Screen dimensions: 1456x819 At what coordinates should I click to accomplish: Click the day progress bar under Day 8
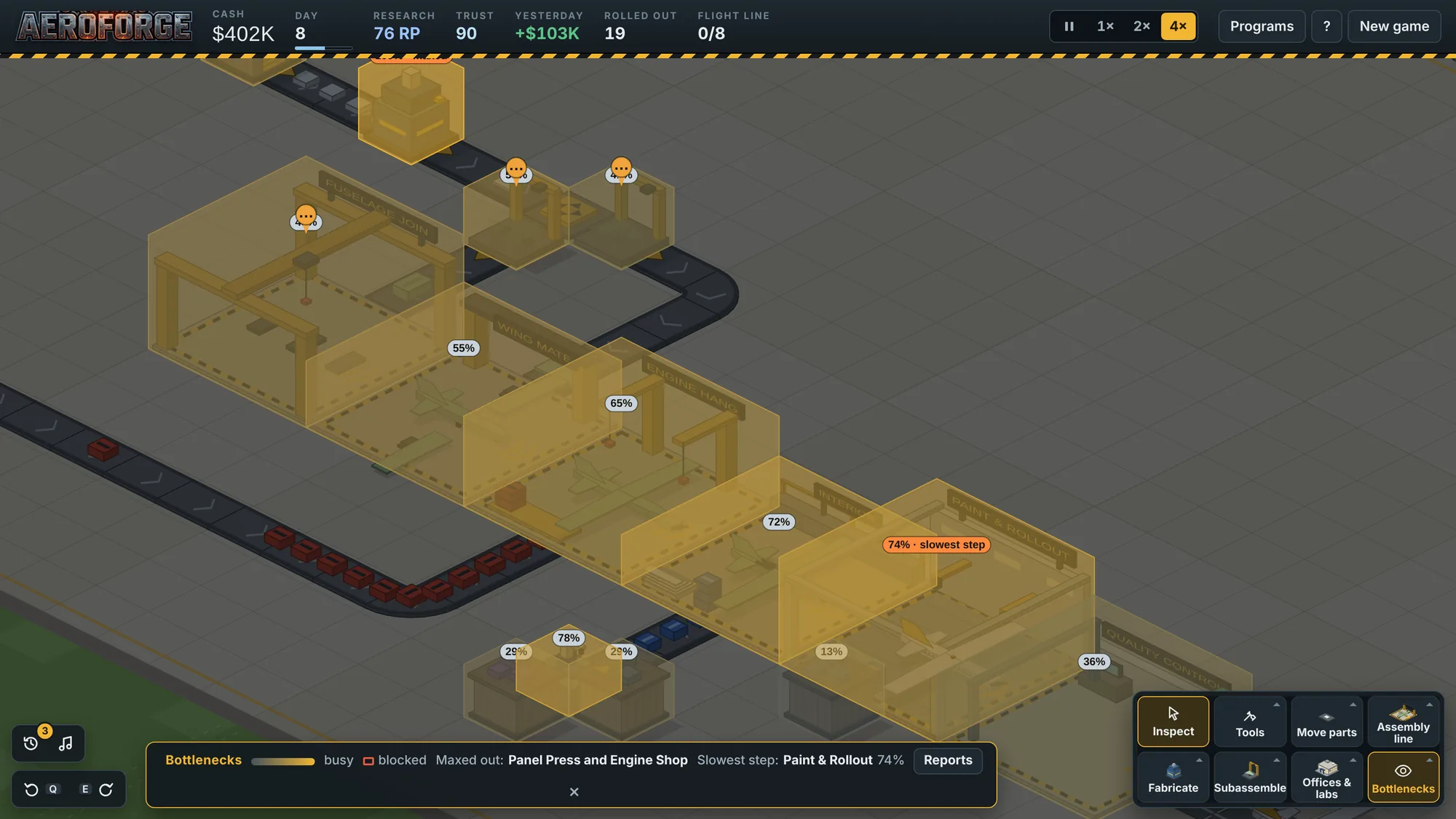click(323, 48)
